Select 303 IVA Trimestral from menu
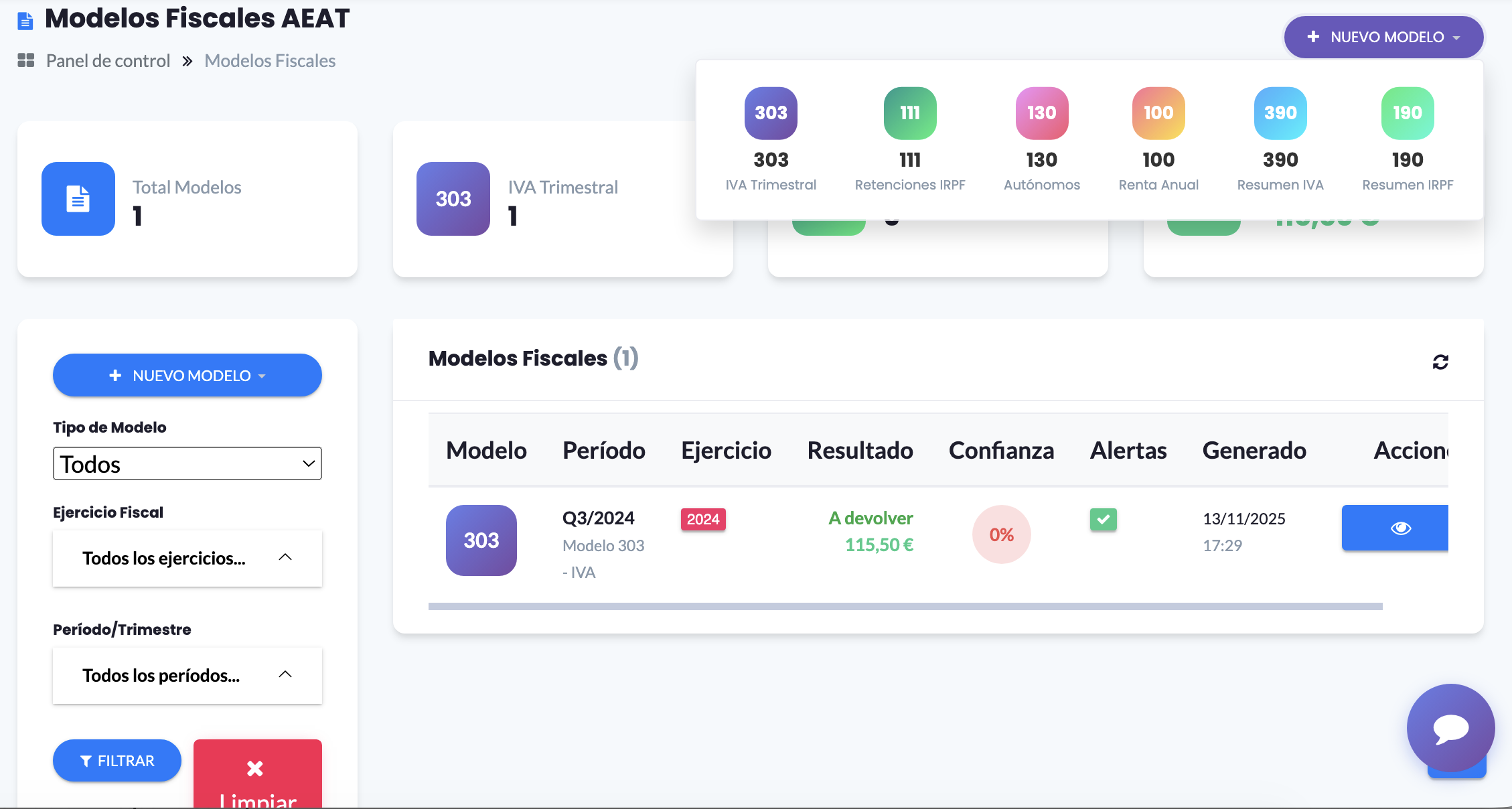Viewport: 1512px width, 809px height. [x=771, y=114]
